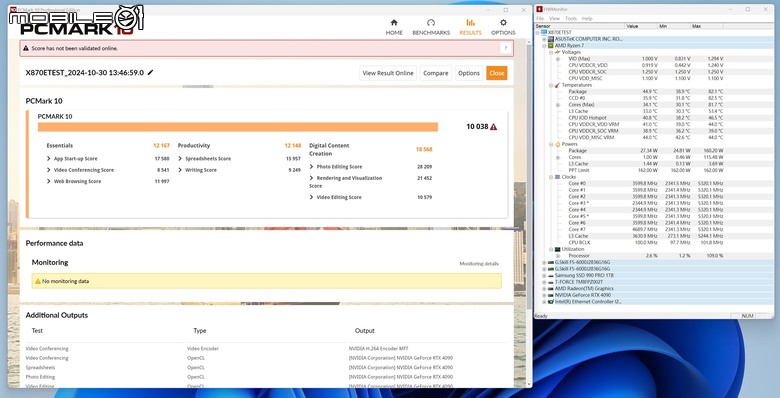Expand the Photo Editing Score chevron
This screenshot has height=398, width=780.
pos(311,167)
